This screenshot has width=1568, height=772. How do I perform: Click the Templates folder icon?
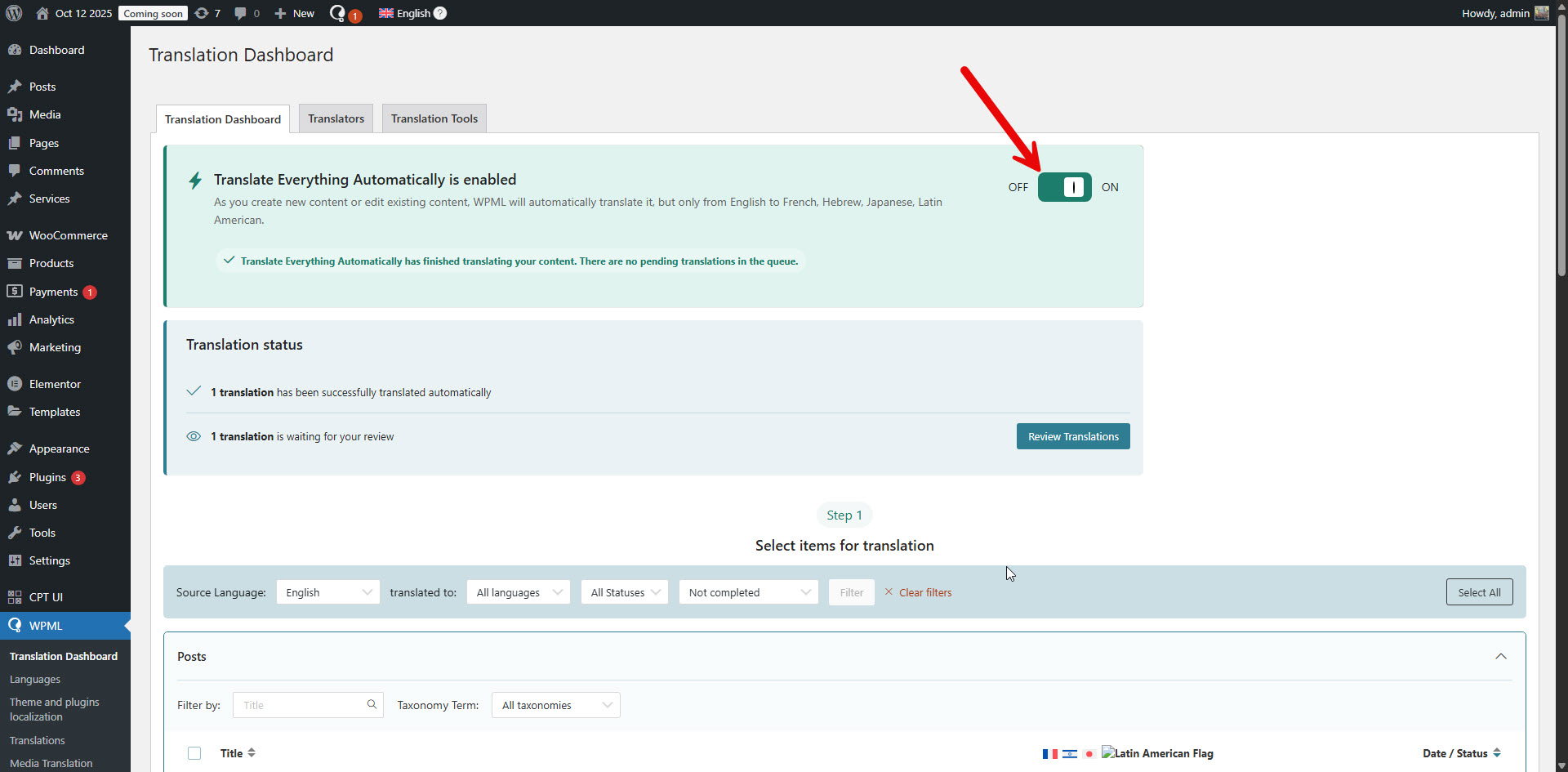click(15, 412)
